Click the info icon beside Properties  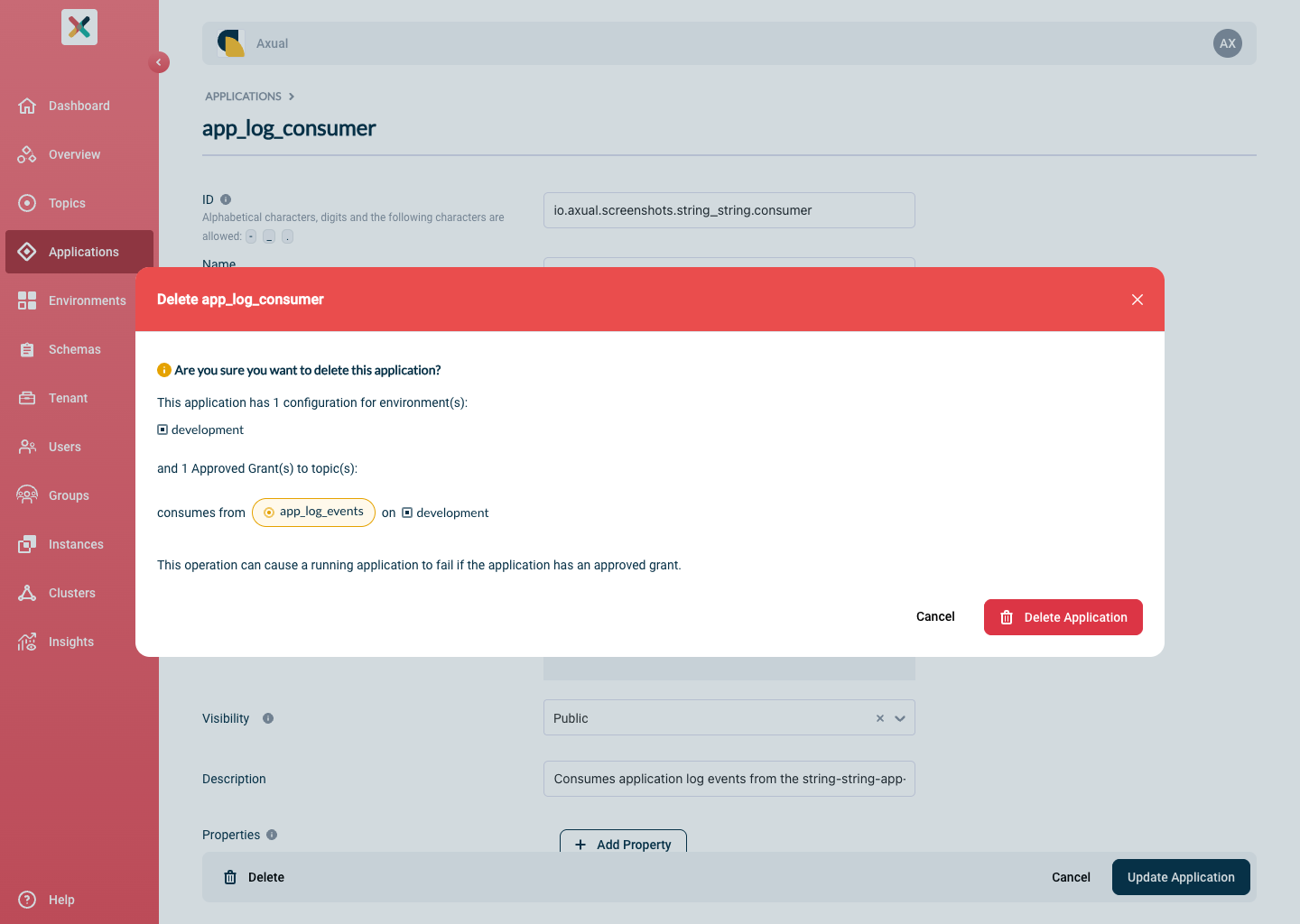[272, 835]
